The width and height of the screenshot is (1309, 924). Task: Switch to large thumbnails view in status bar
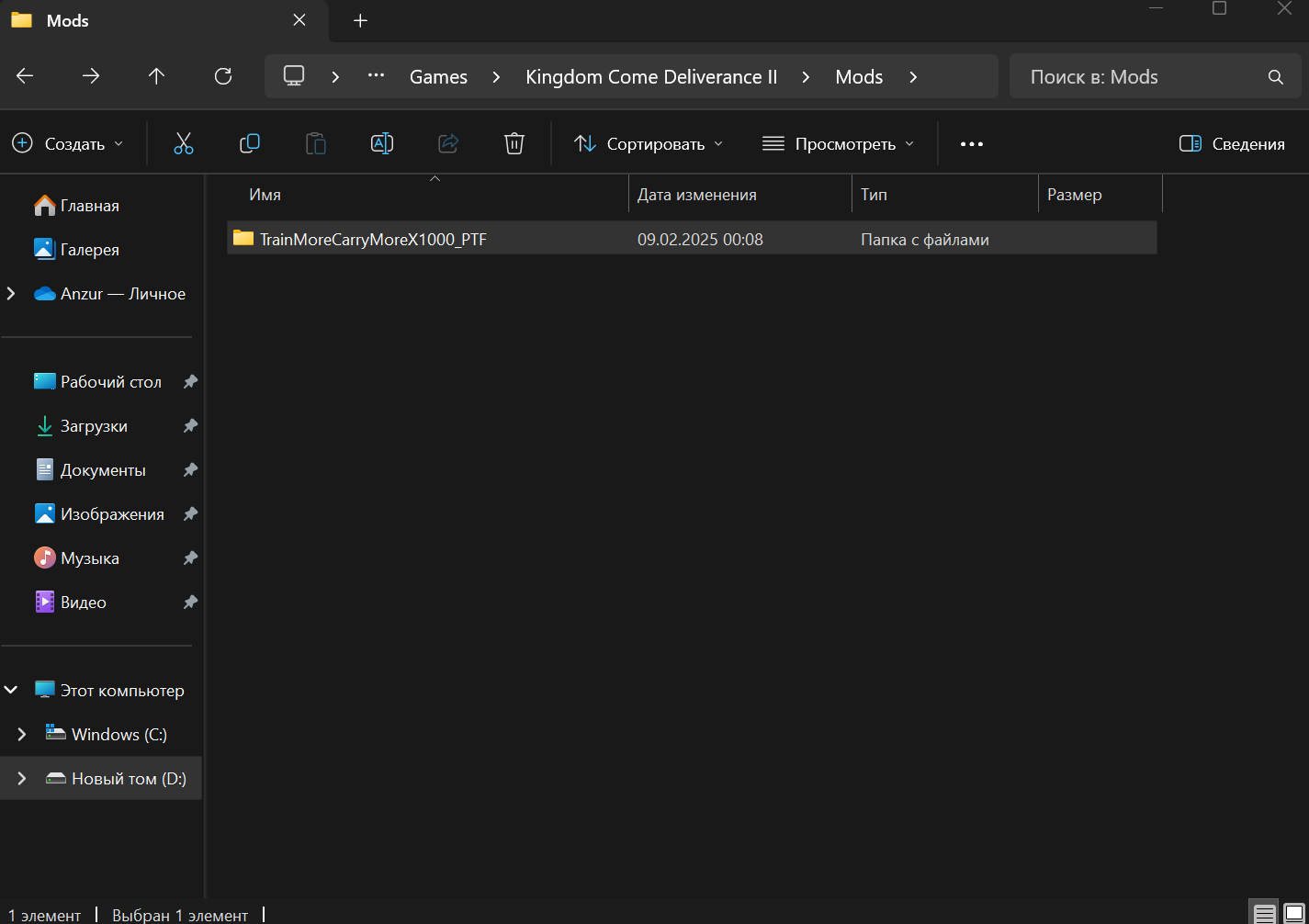point(1293,913)
